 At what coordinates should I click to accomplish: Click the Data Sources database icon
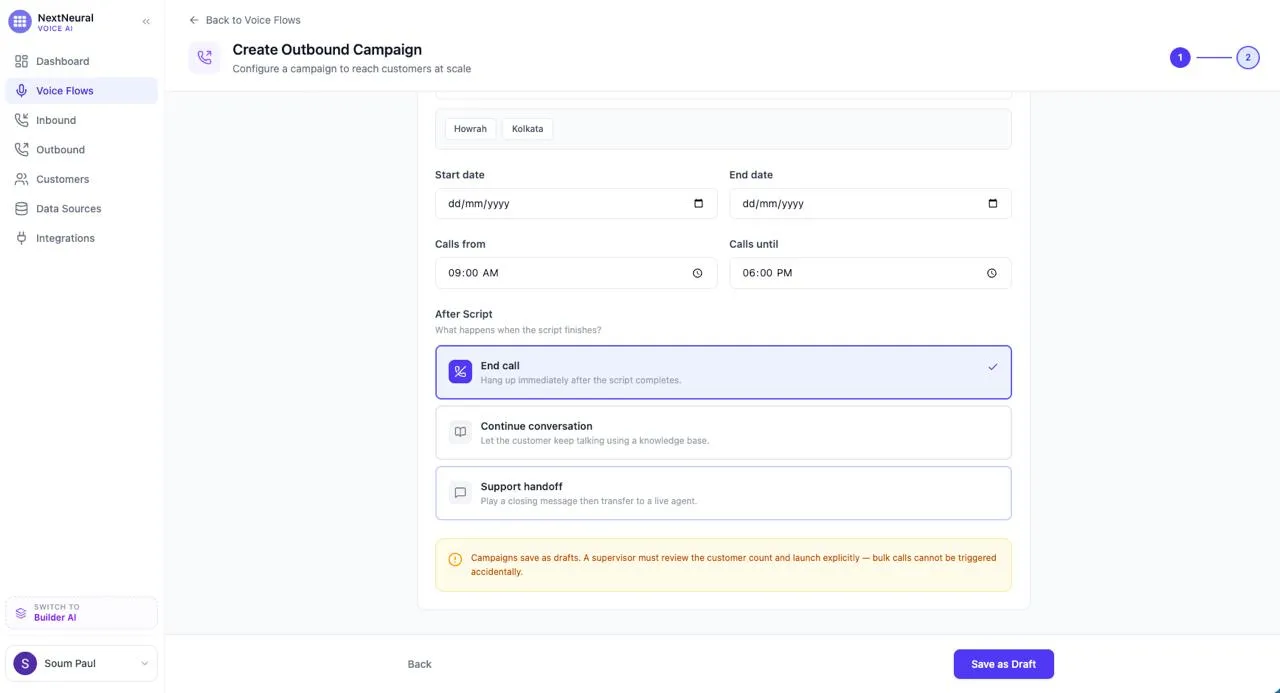click(x=22, y=209)
